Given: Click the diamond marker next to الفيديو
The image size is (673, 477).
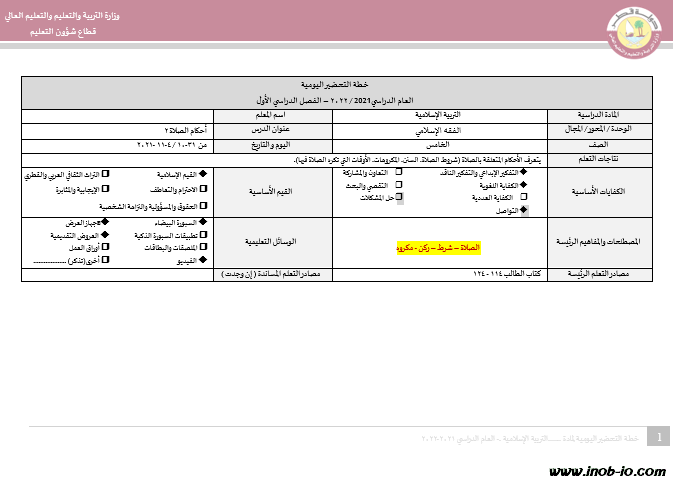Looking at the screenshot, I should click(x=203, y=260).
